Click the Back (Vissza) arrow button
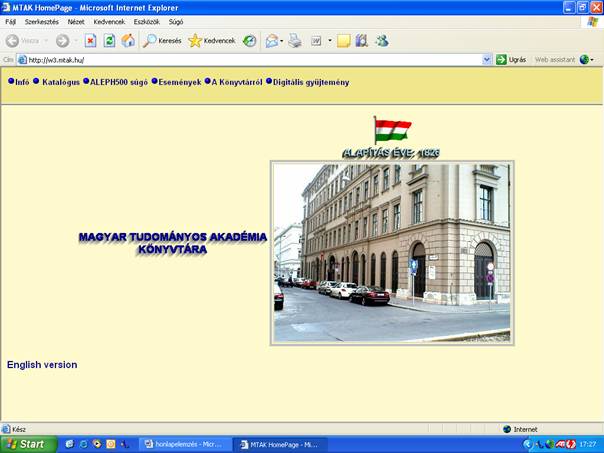604x453 pixels. pyautogui.click(x=22, y=40)
